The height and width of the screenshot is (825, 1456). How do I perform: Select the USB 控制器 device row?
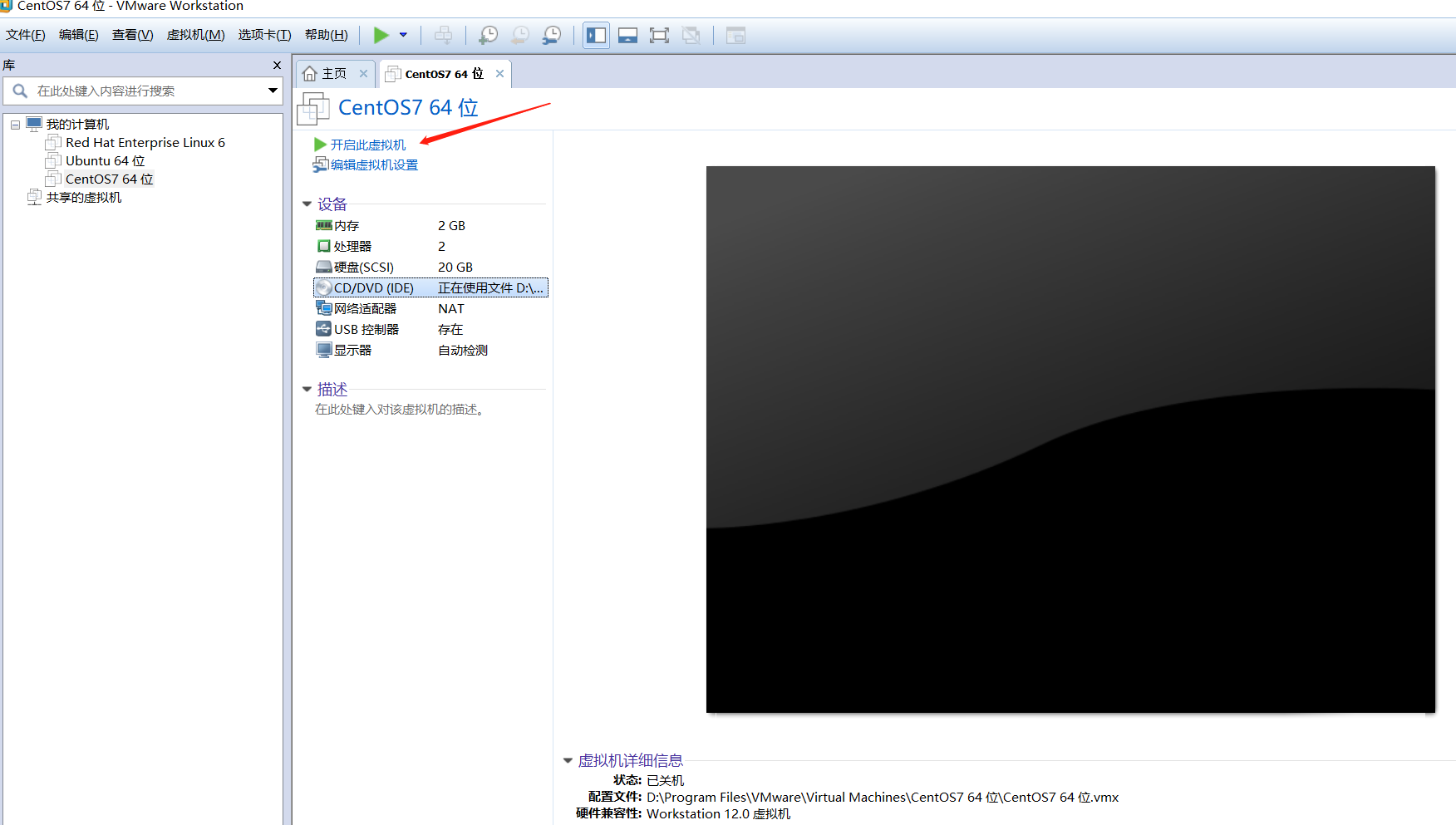click(430, 330)
